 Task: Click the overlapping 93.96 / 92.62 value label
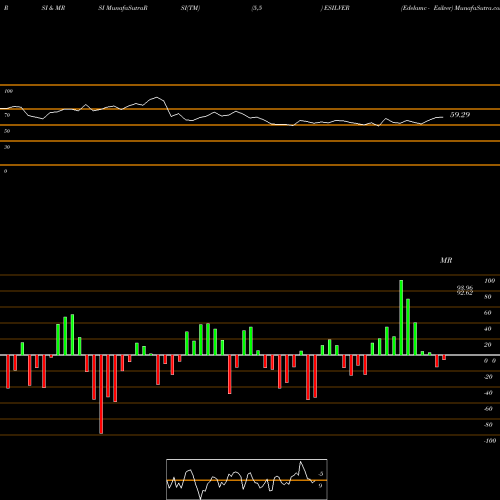[465, 290]
